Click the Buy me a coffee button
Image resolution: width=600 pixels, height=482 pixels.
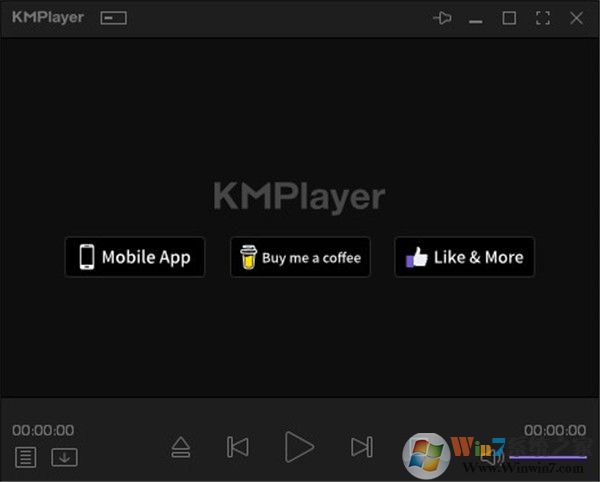pos(300,257)
